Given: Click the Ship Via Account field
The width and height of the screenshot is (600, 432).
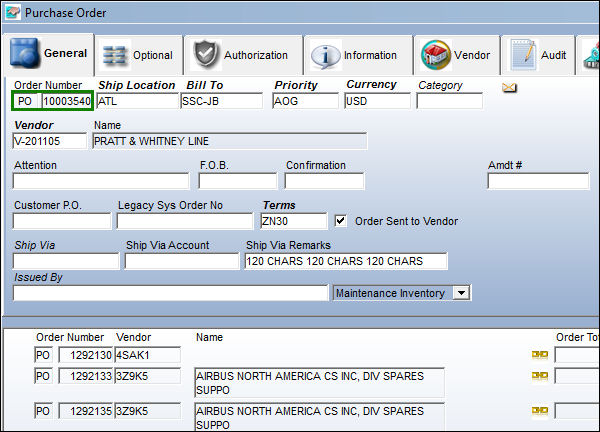Looking at the screenshot, I should point(182,261).
